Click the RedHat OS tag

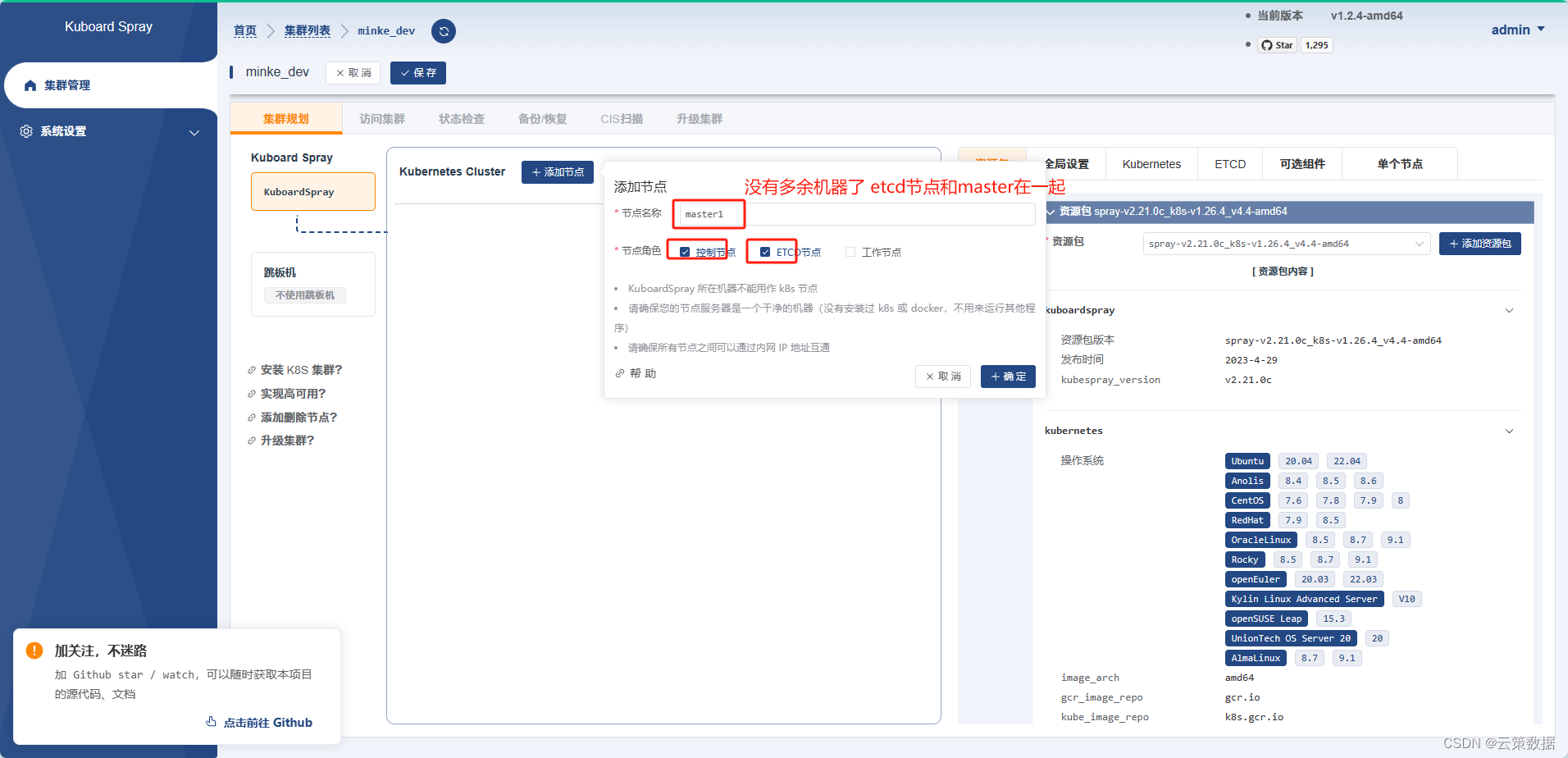tap(1247, 520)
